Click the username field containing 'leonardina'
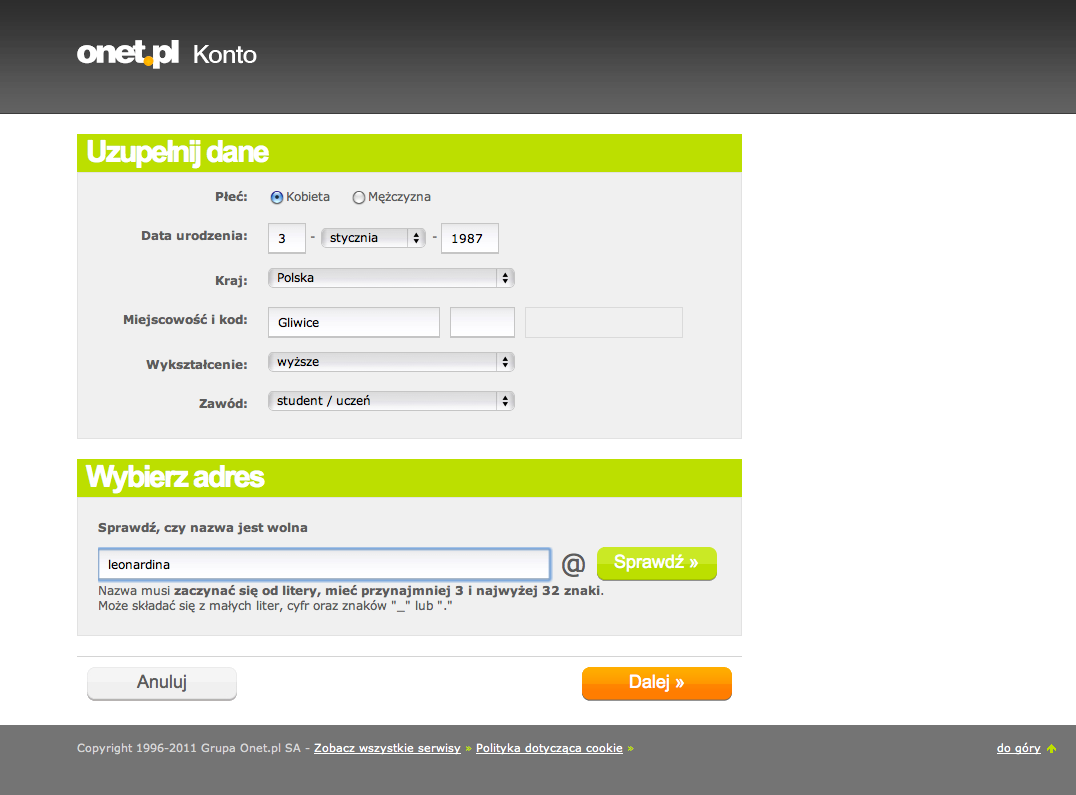 click(324, 564)
